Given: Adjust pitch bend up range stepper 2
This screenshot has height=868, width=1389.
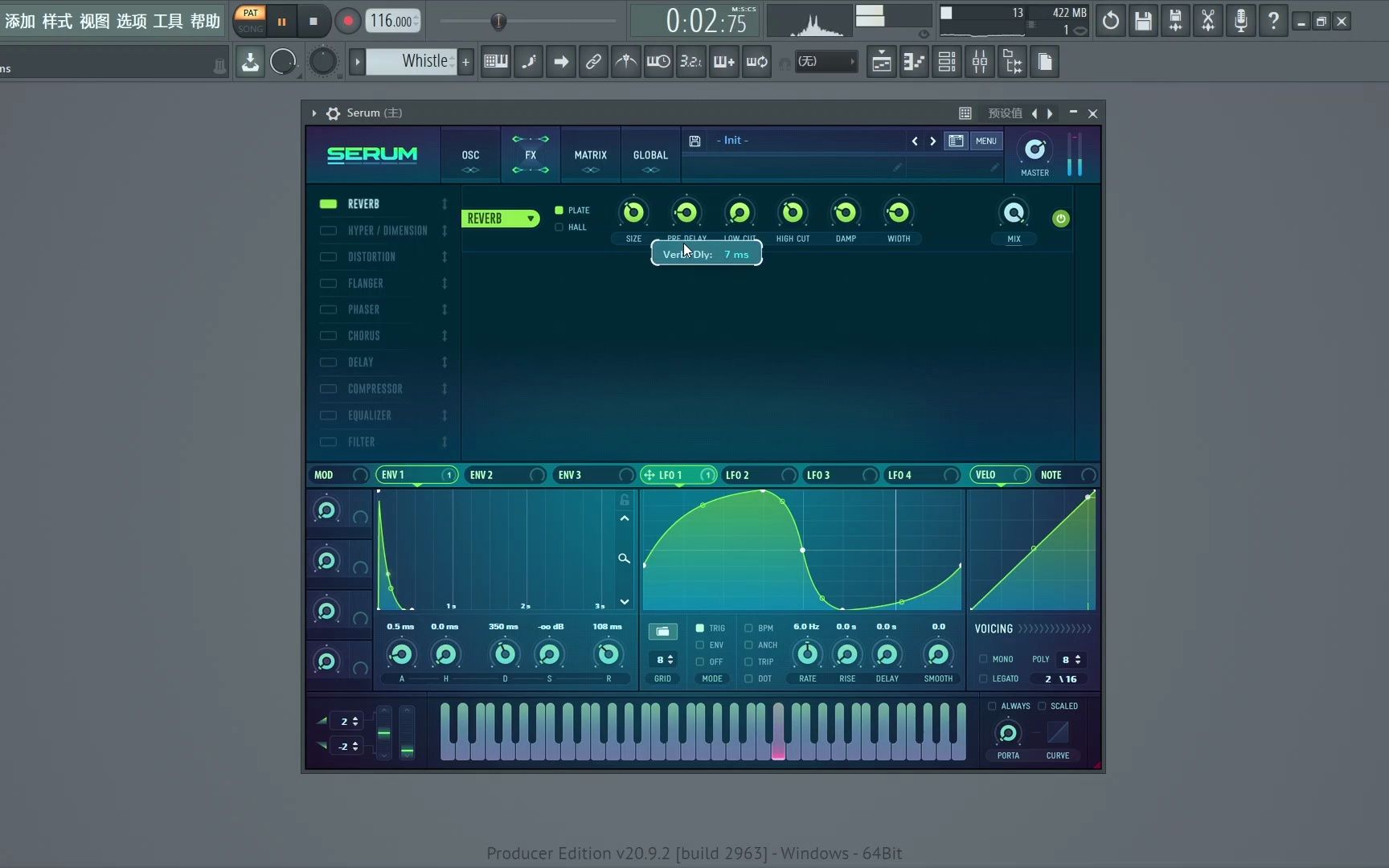Looking at the screenshot, I should [x=348, y=722].
